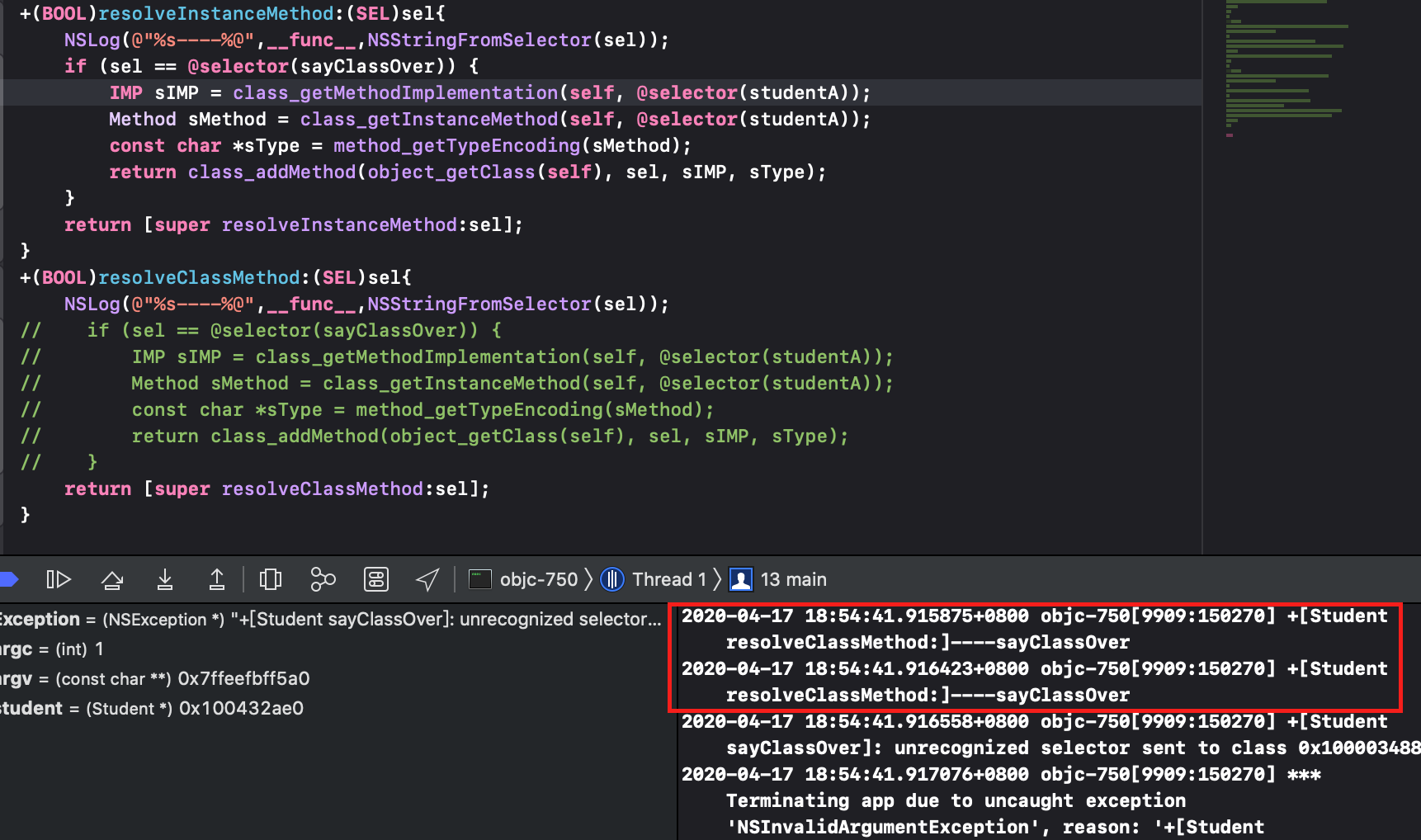Click the Continue program execution icon

59,579
